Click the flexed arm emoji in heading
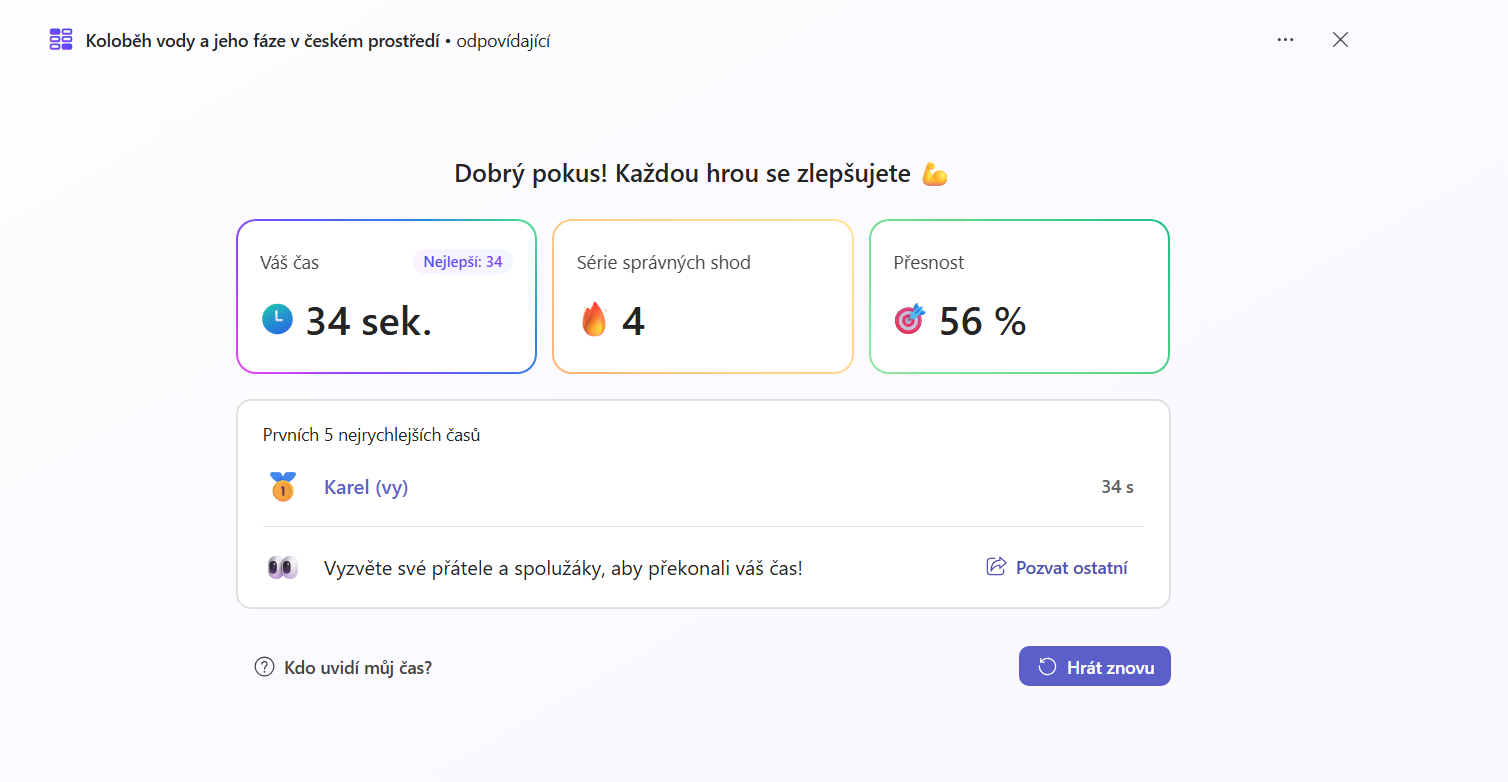The width and height of the screenshot is (1508, 782). (934, 174)
